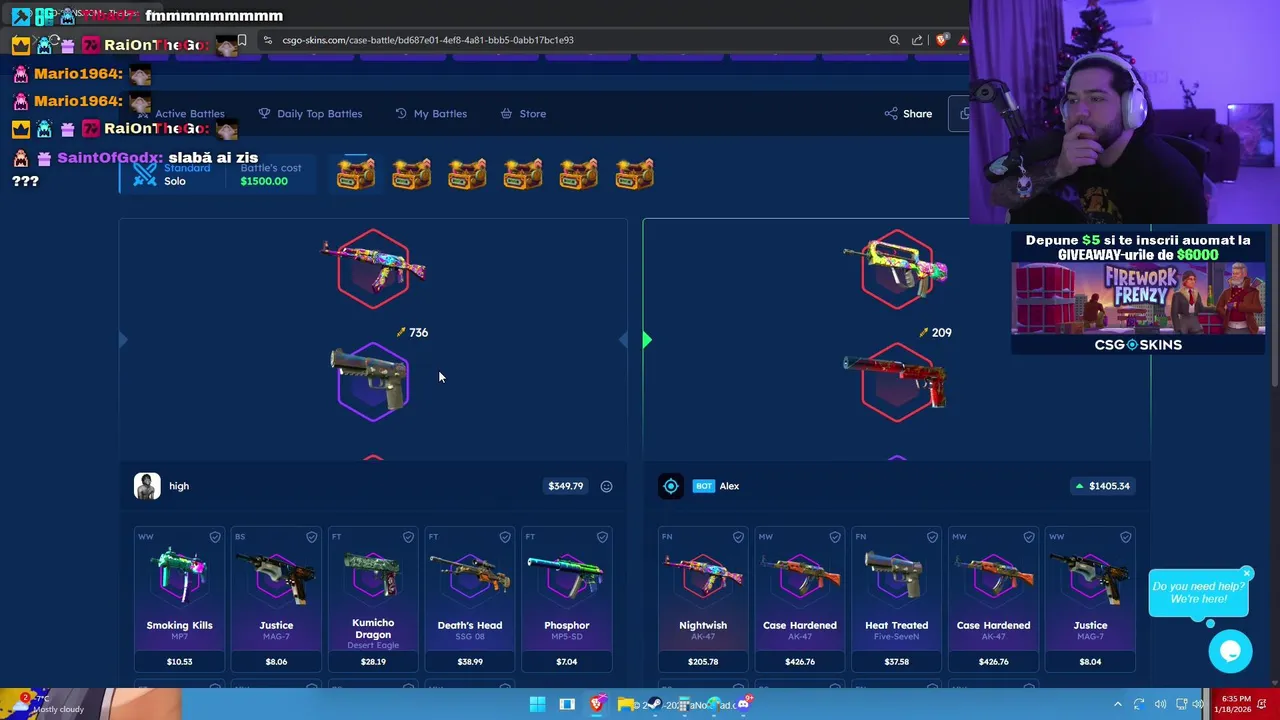Click the shield icon on Phosphor card
This screenshot has width=1280, height=720.
(602, 537)
